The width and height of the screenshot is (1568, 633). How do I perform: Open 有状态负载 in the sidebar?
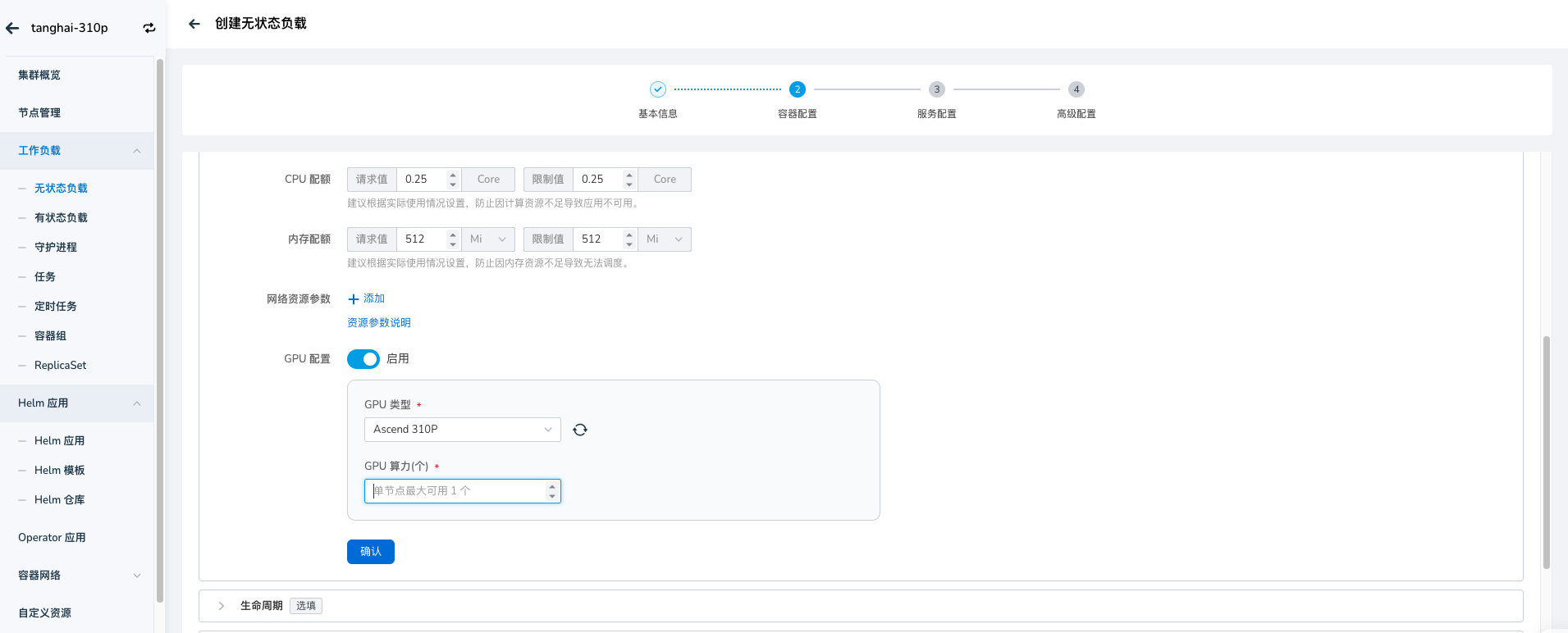click(61, 218)
